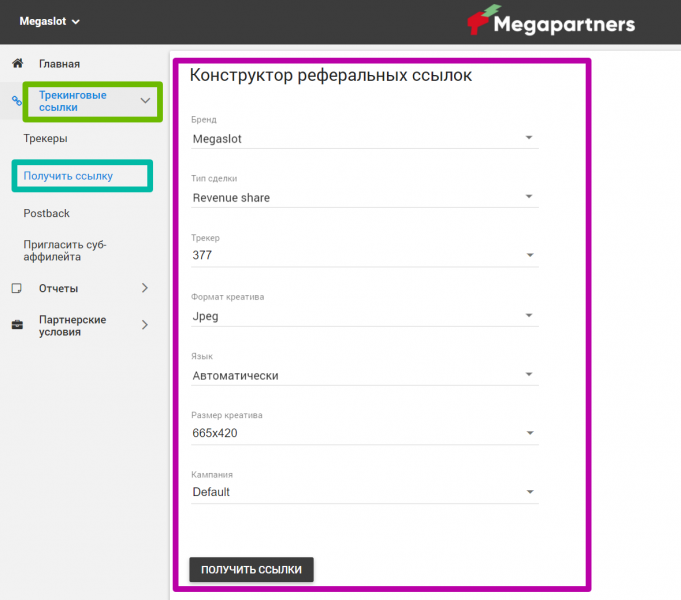
Task: Open the Трекер dropdown showing 377
Action: [x=364, y=255]
